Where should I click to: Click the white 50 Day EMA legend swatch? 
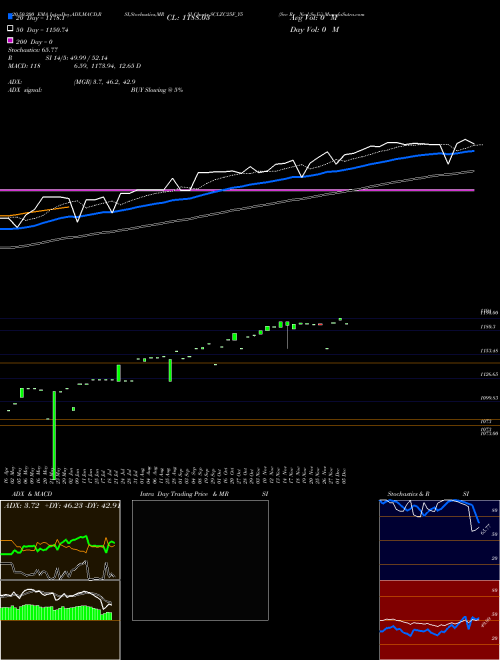tap(11, 28)
